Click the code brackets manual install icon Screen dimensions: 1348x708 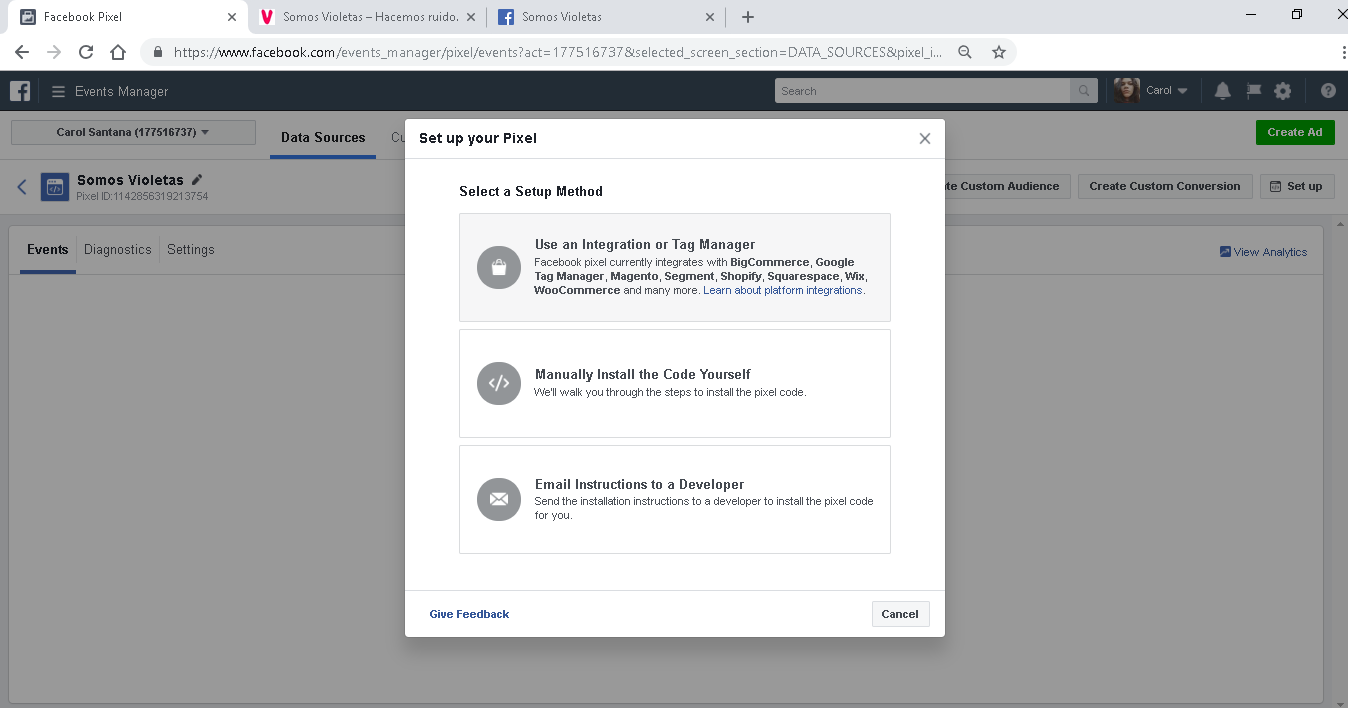[499, 383]
